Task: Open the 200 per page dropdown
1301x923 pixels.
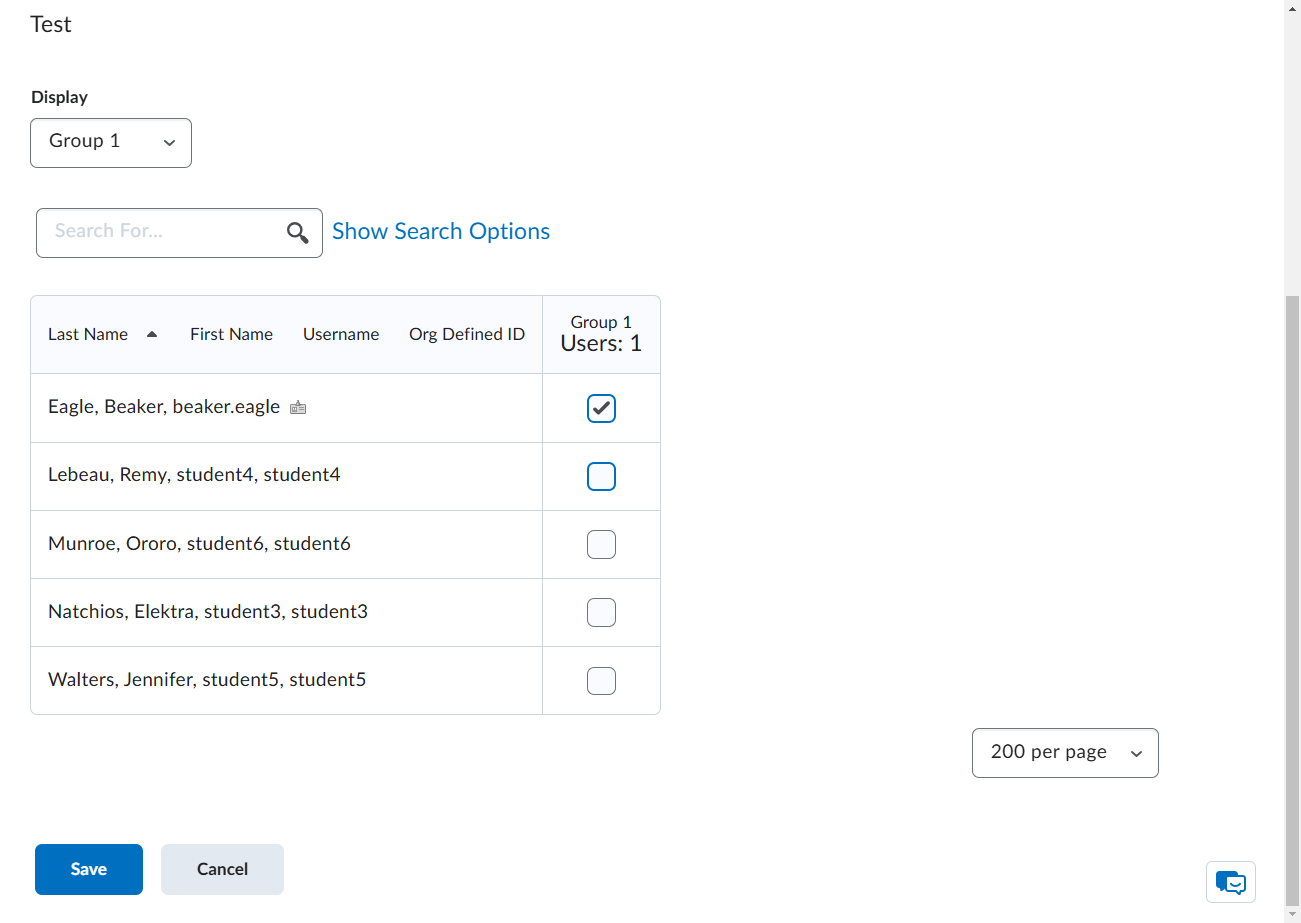Action: click(1065, 753)
